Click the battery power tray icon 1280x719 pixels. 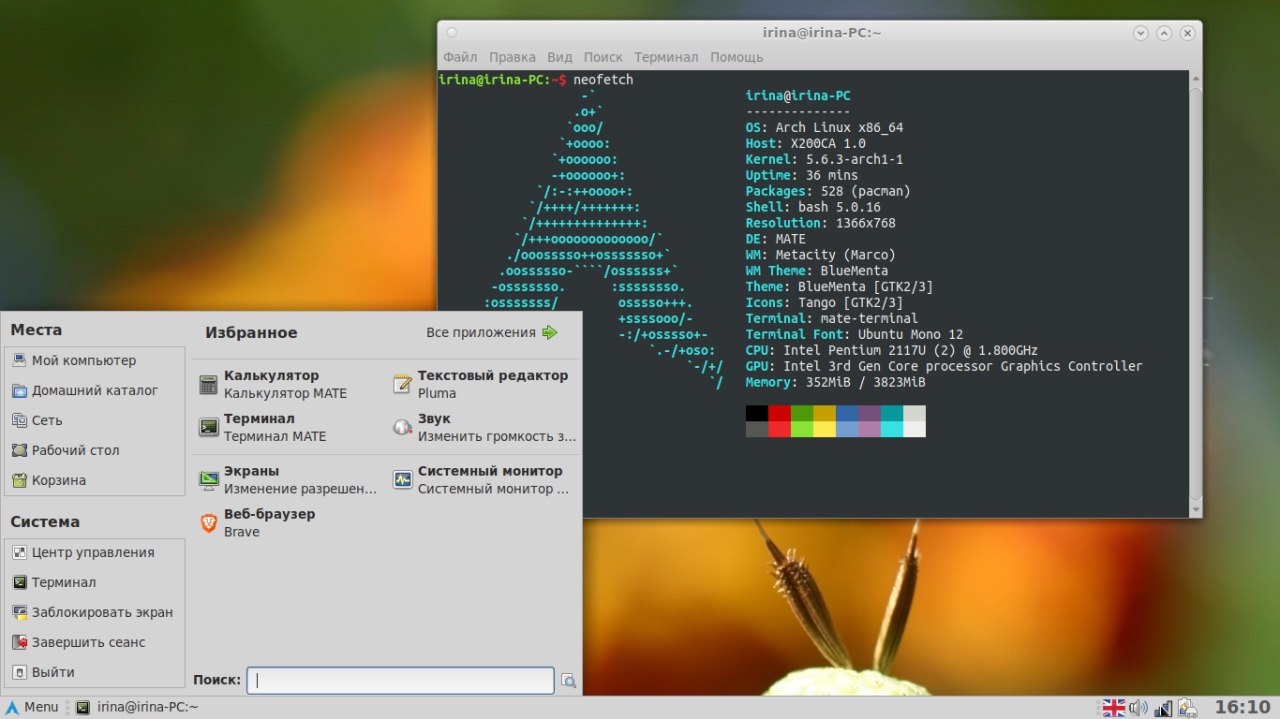pyautogui.click(x=1187, y=708)
